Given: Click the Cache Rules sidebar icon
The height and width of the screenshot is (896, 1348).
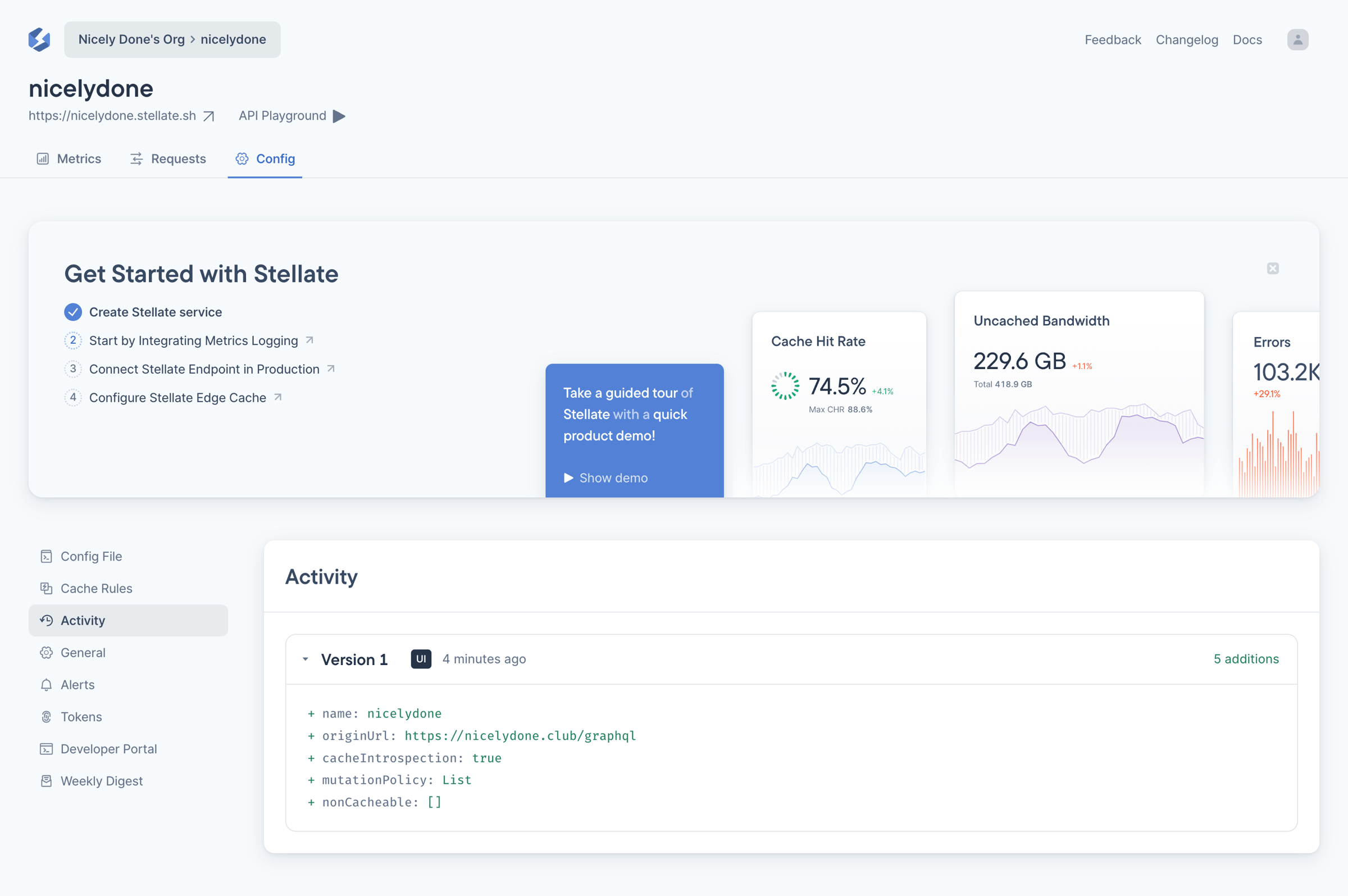Looking at the screenshot, I should (46, 589).
